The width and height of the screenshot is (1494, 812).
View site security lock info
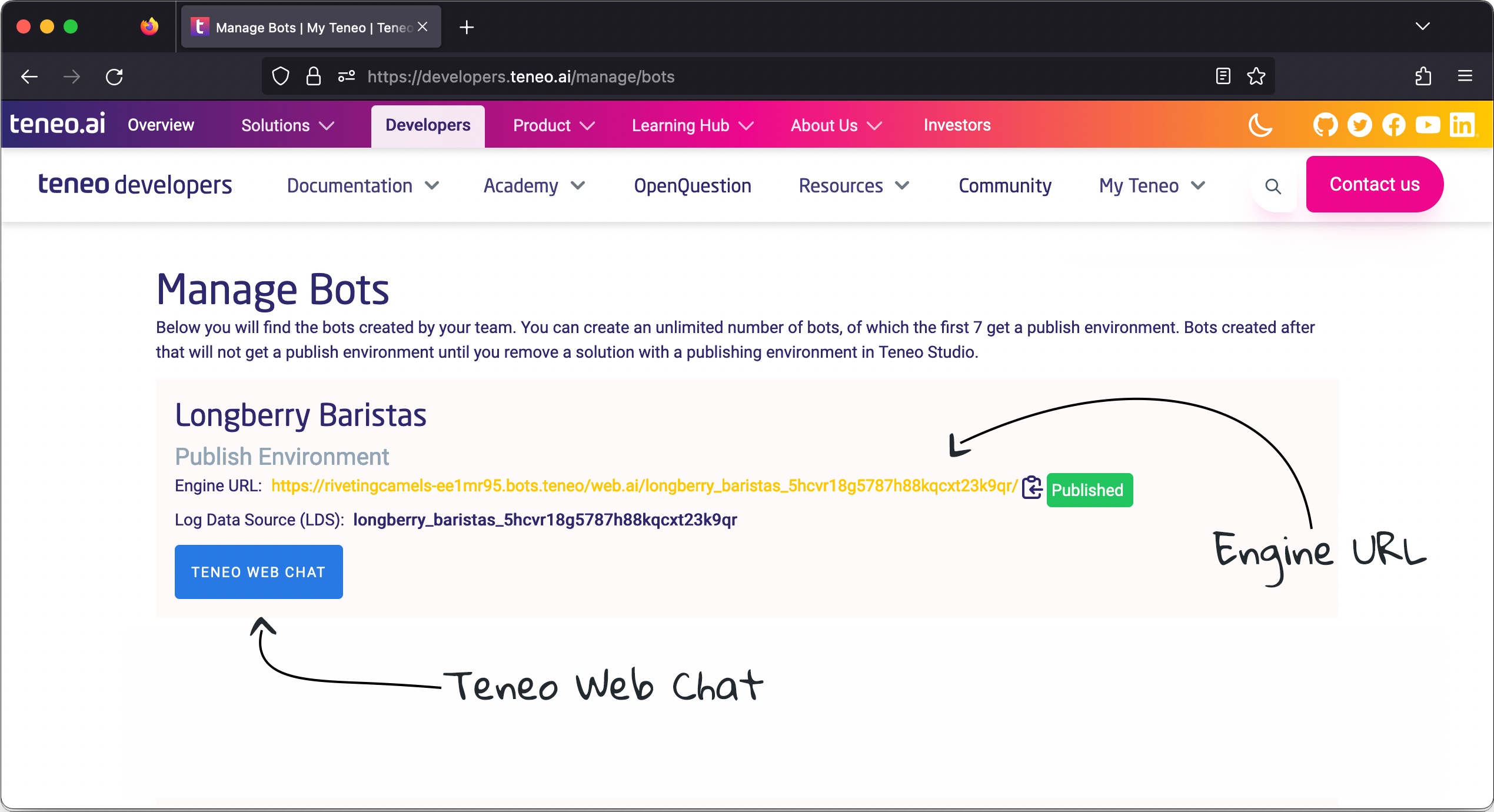(314, 76)
